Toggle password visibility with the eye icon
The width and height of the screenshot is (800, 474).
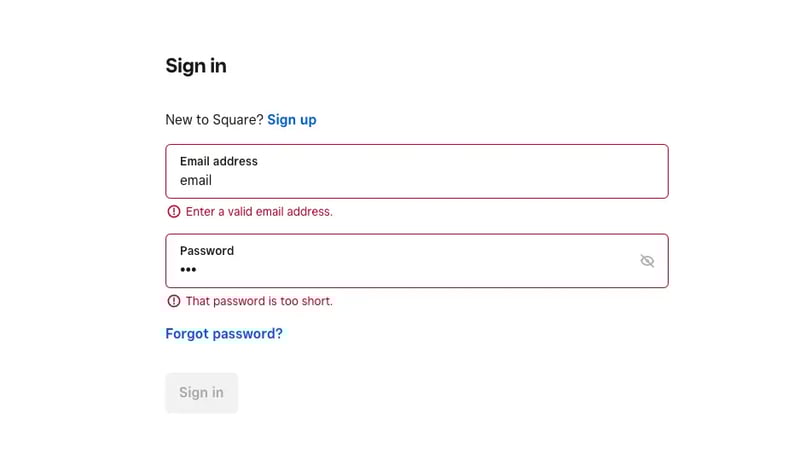point(647,261)
